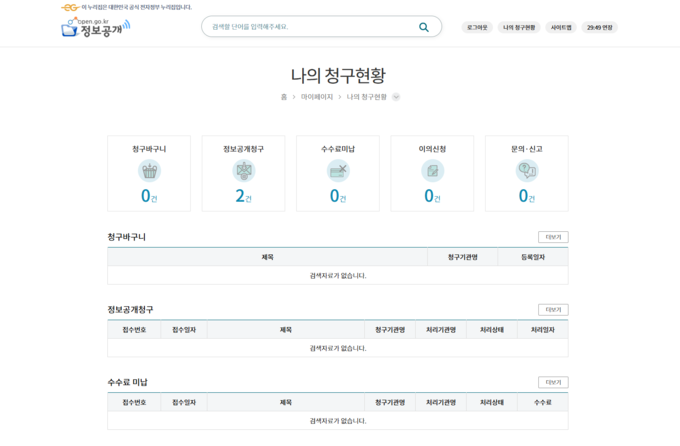Click the 29:49 연장 session button
680x446 pixels.
(x=599, y=27)
